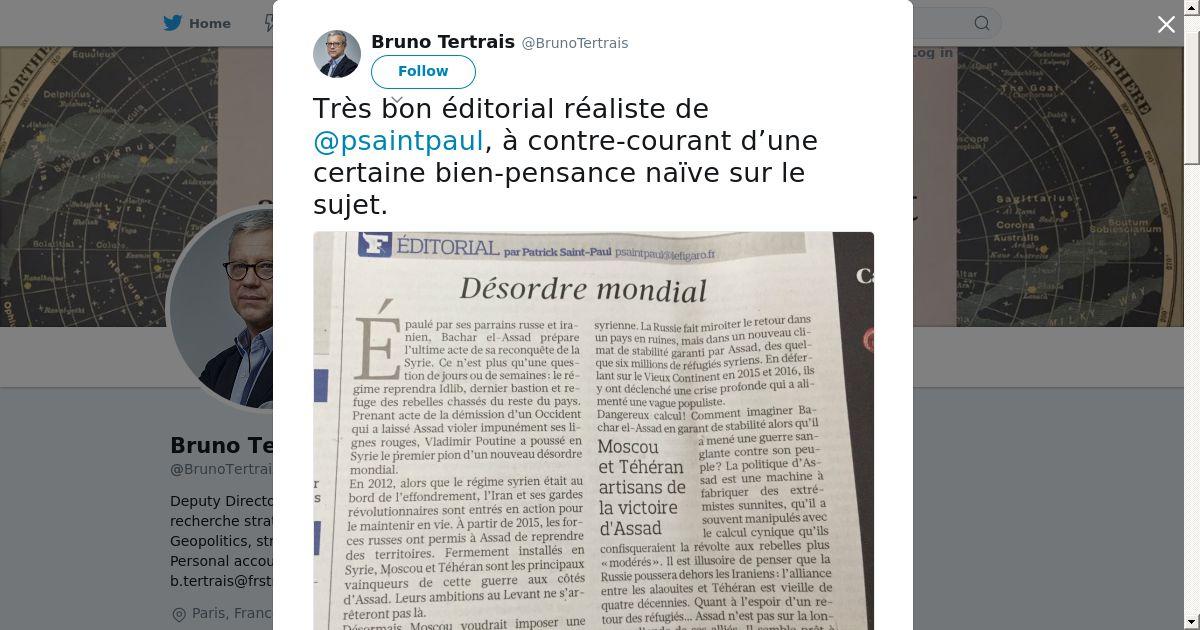The height and width of the screenshot is (630, 1200).
Task: Click the Bruno Tertrais display name in the tweet
Action: coord(443,42)
